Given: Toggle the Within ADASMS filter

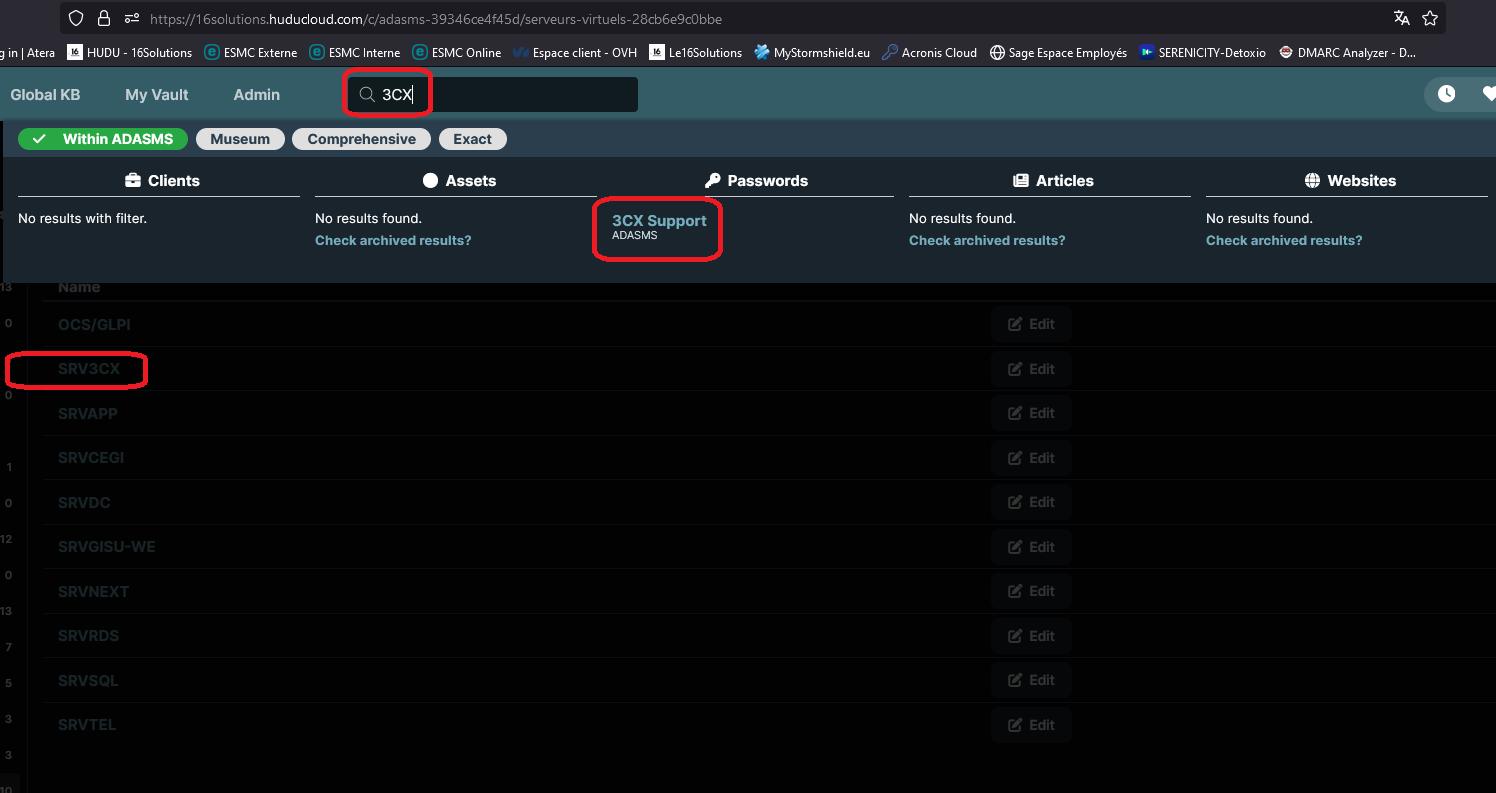Looking at the screenshot, I should coord(103,139).
